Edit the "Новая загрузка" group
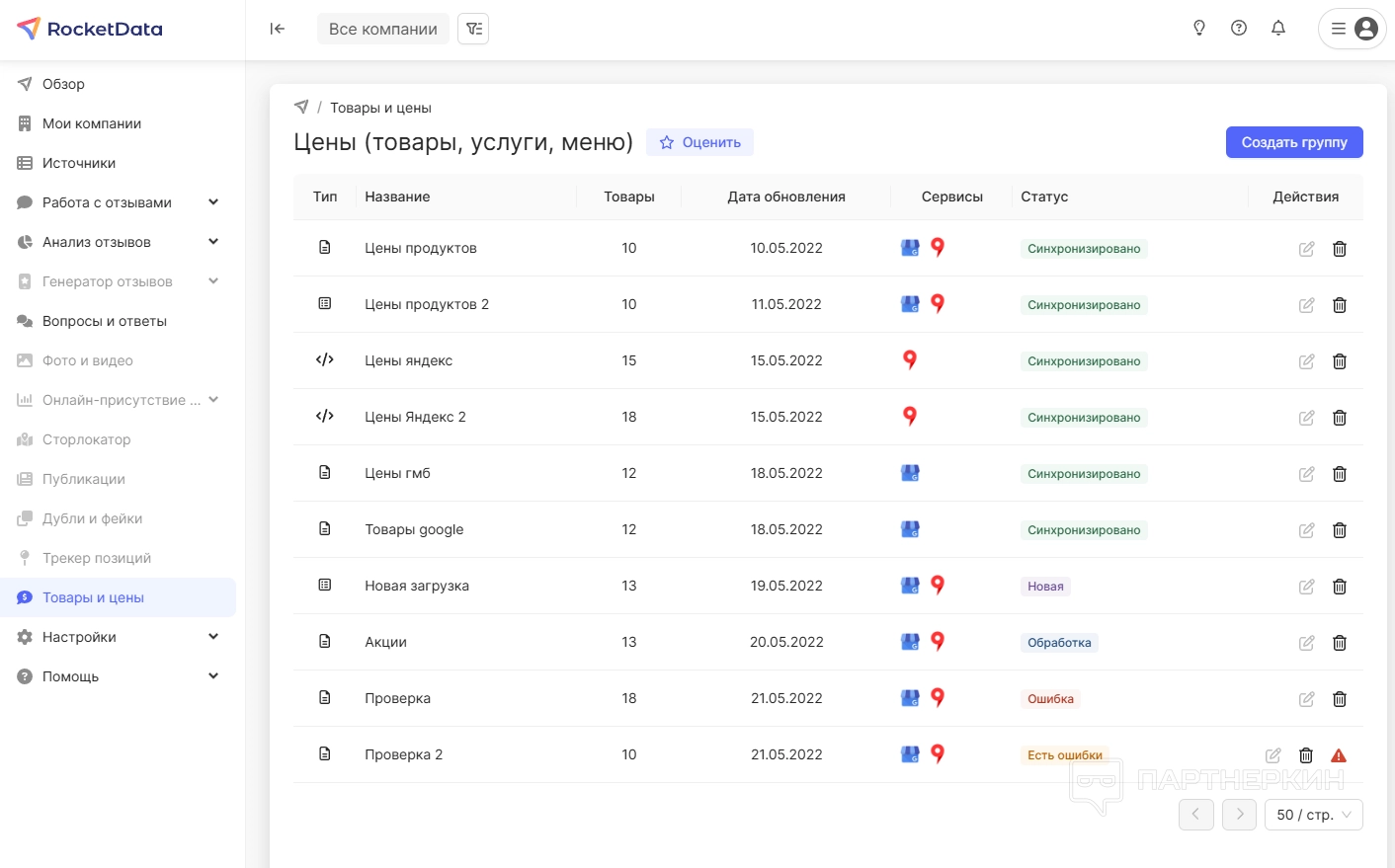1395x868 pixels. click(x=1306, y=587)
